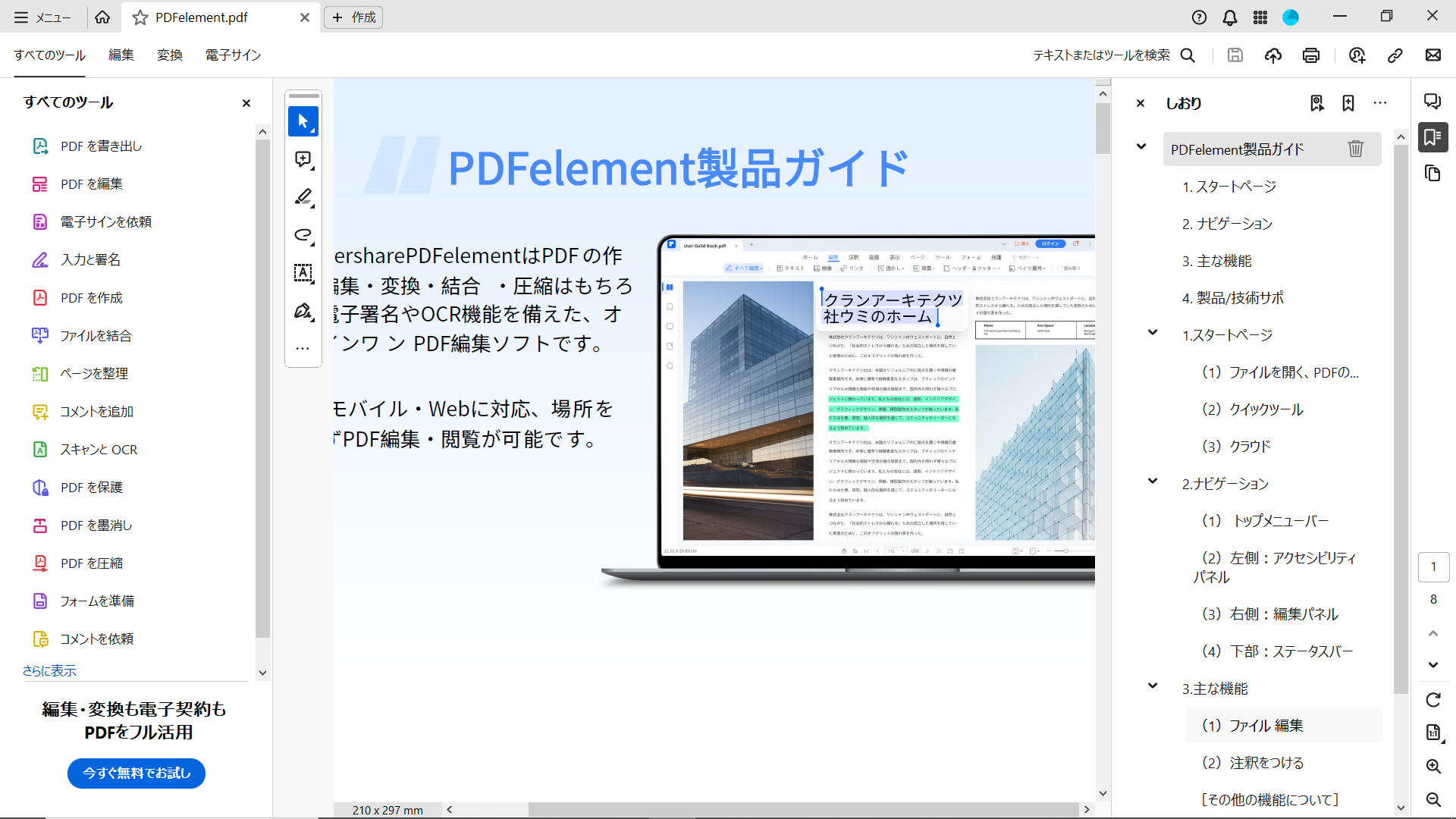Image resolution: width=1456 pixels, height=819 pixels.
Task: Star the PDFelement.pdf tab
Action: 140,17
